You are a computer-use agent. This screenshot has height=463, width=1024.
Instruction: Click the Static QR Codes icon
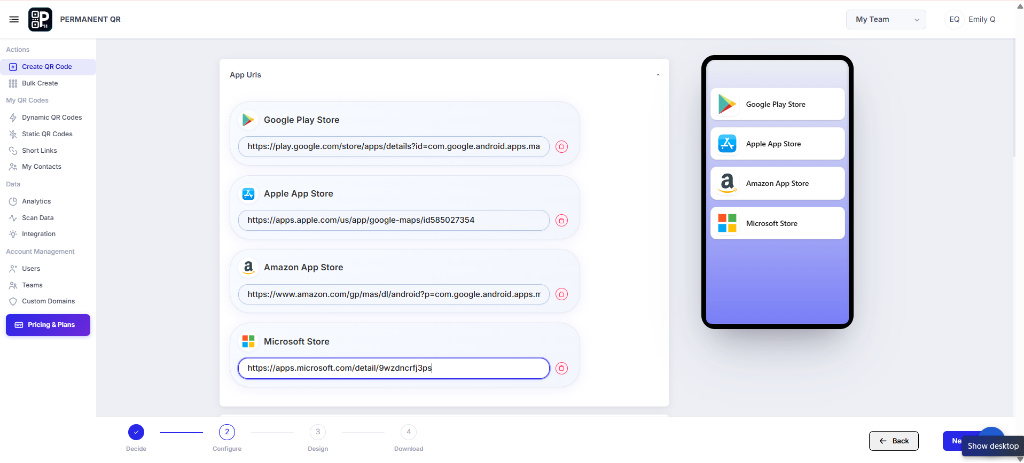(x=13, y=134)
